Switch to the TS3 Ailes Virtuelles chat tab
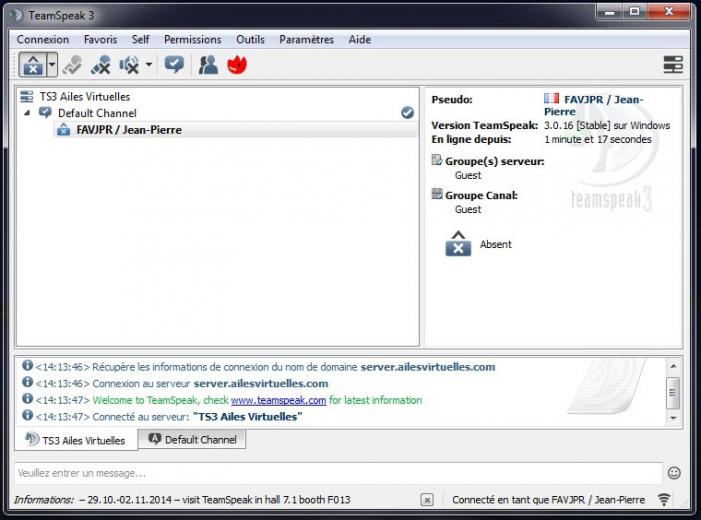 pos(76,440)
